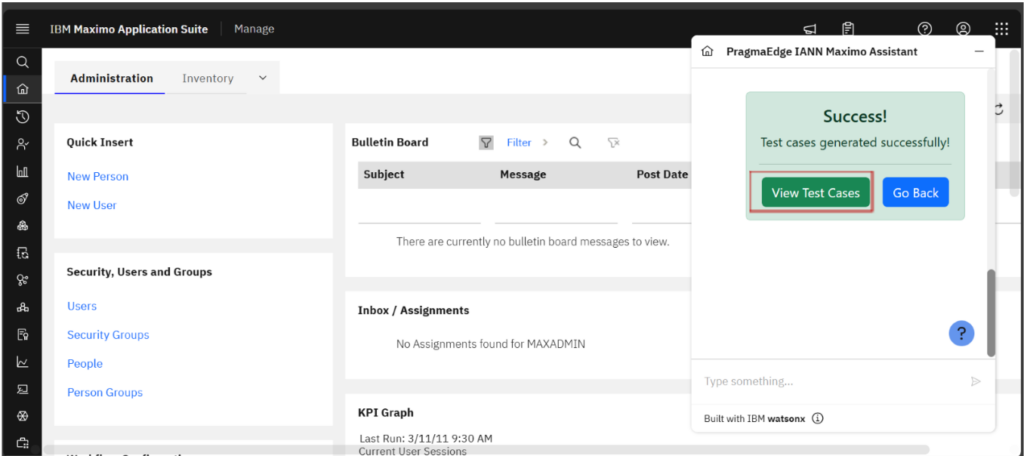1024x456 pixels.
Task: Click the blue round question mark button
Action: click(x=961, y=333)
